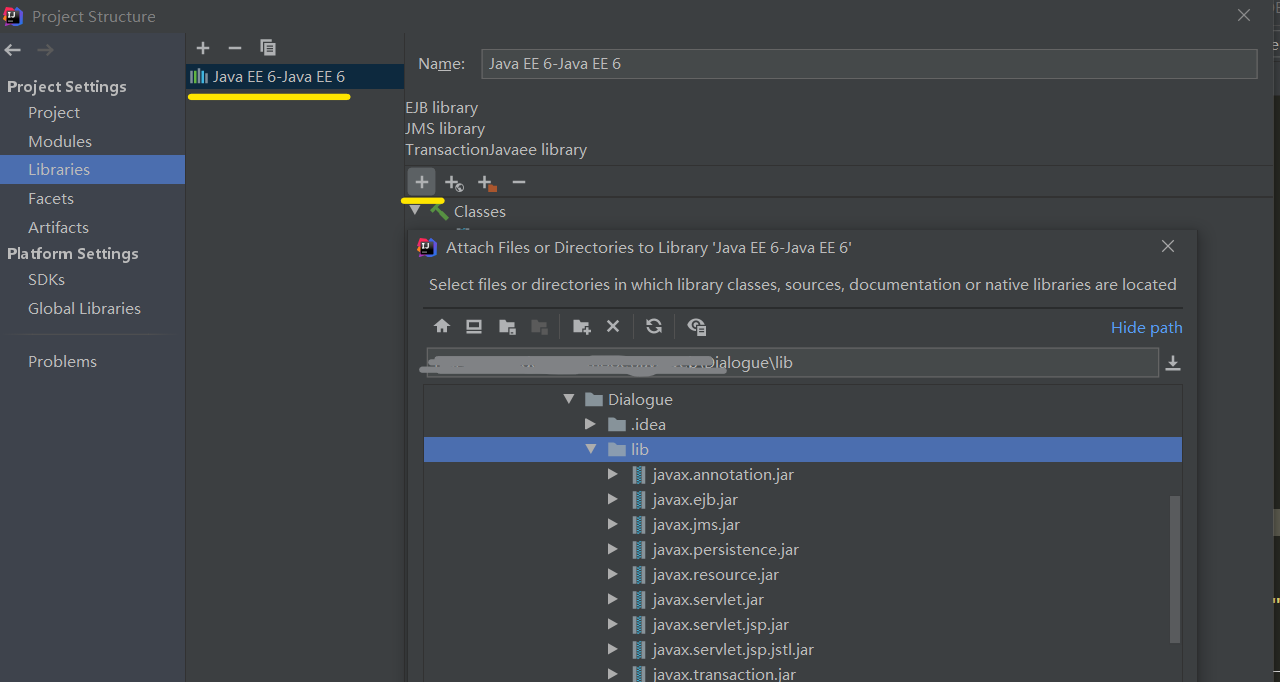Open Global Libraries page

[x=84, y=308]
